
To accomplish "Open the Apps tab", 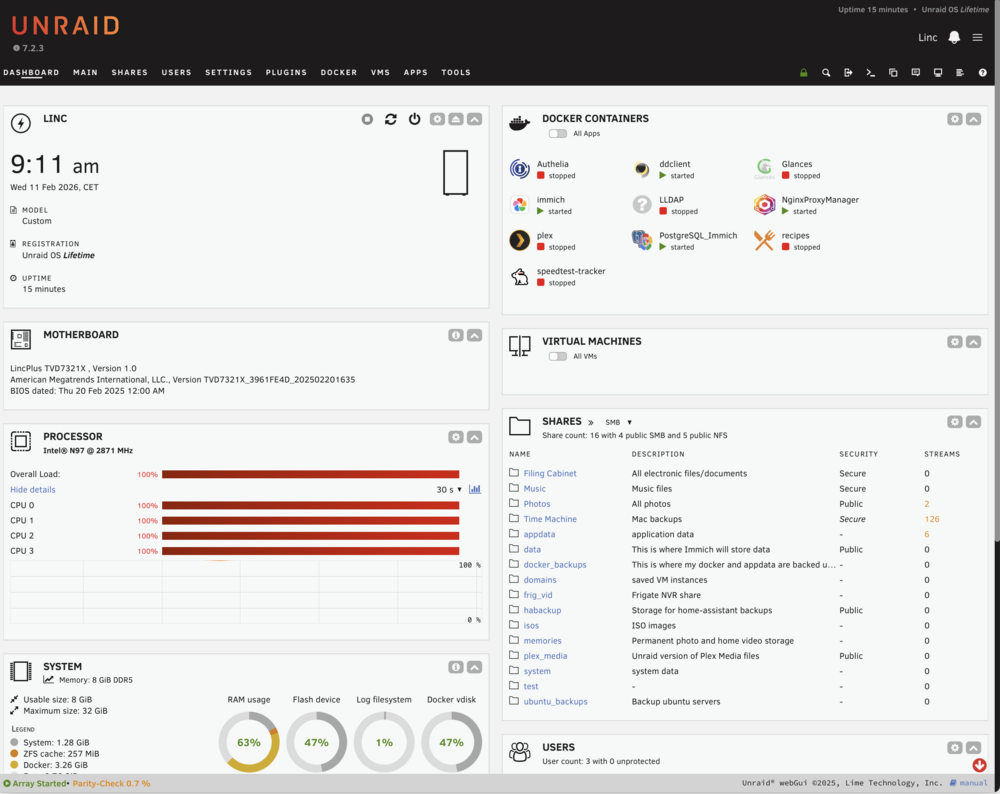I will tap(416, 73).
